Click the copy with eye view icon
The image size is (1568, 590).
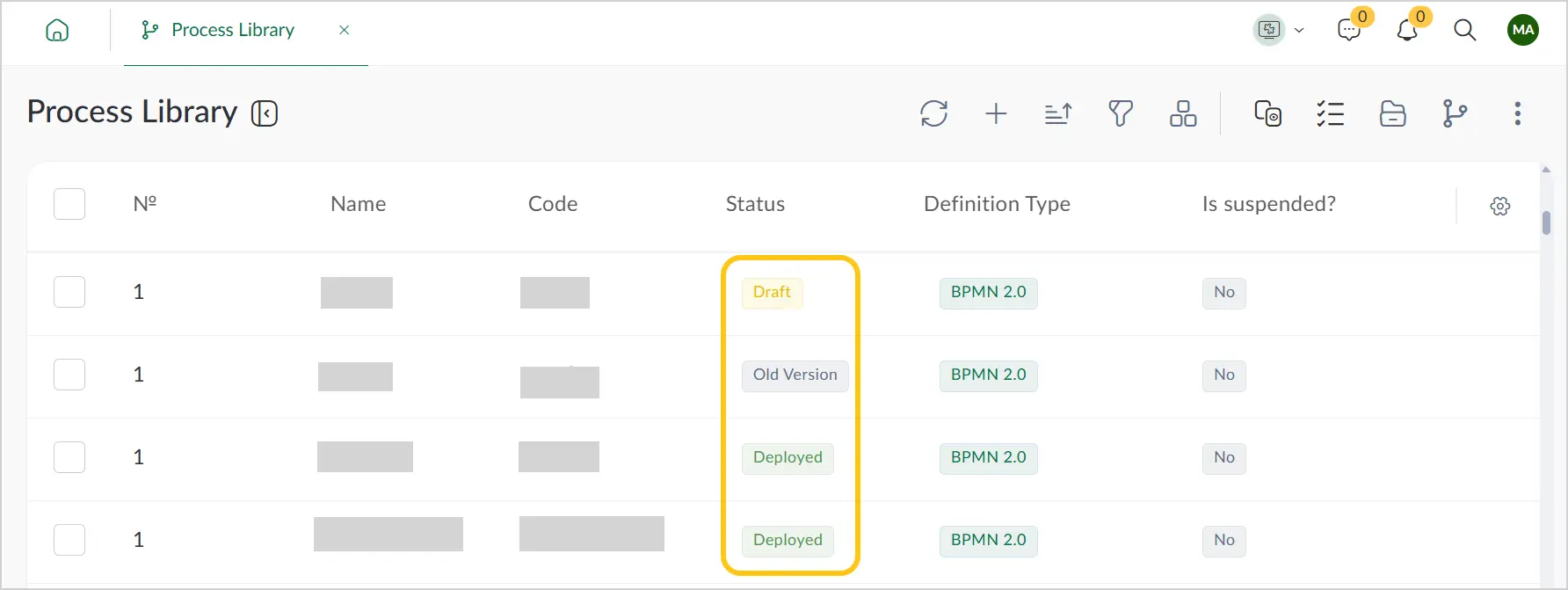click(1267, 113)
